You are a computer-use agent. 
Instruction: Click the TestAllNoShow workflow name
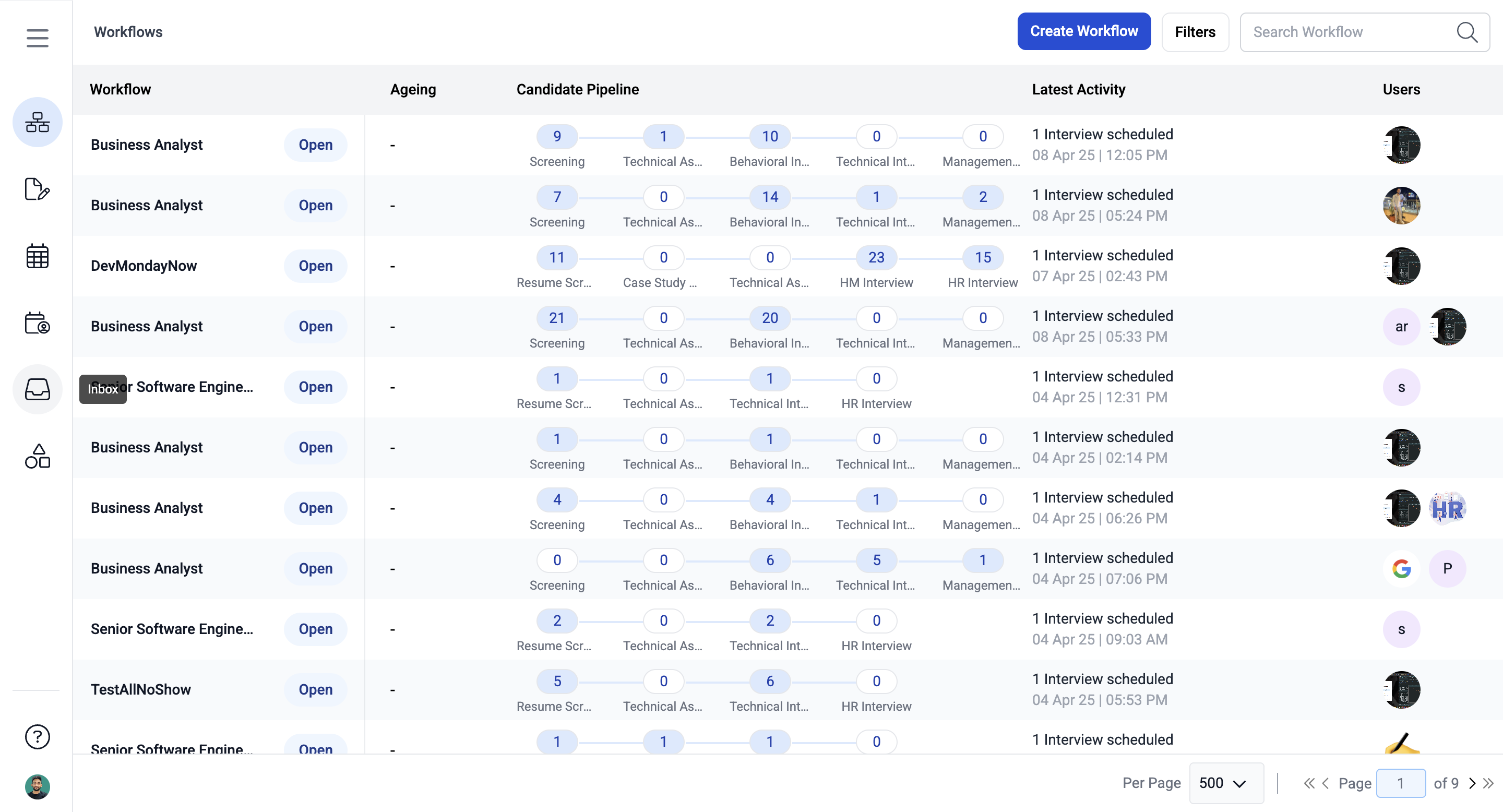click(140, 689)
